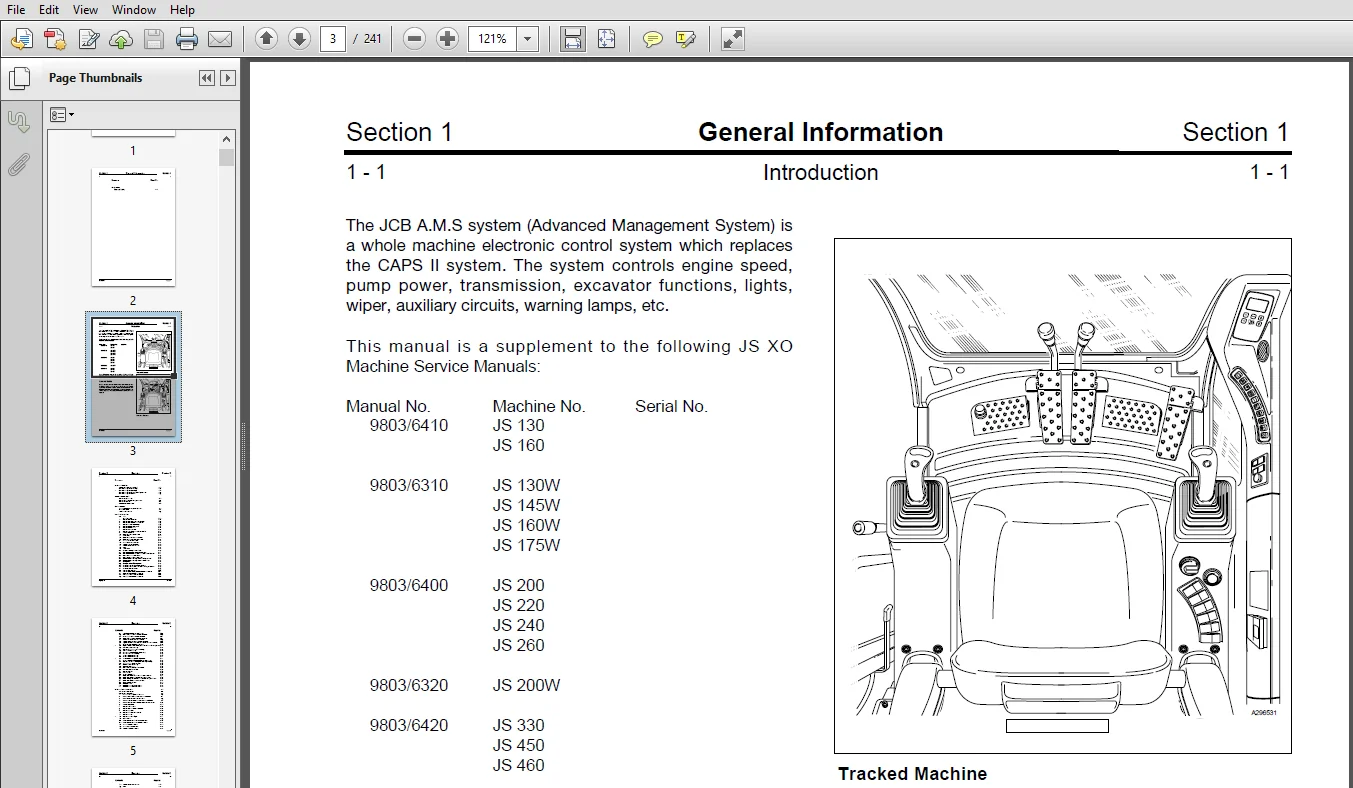The image size is (1353, 788).
Task: Click the fit width scrolling mode icon
Action: coord(572,39)
